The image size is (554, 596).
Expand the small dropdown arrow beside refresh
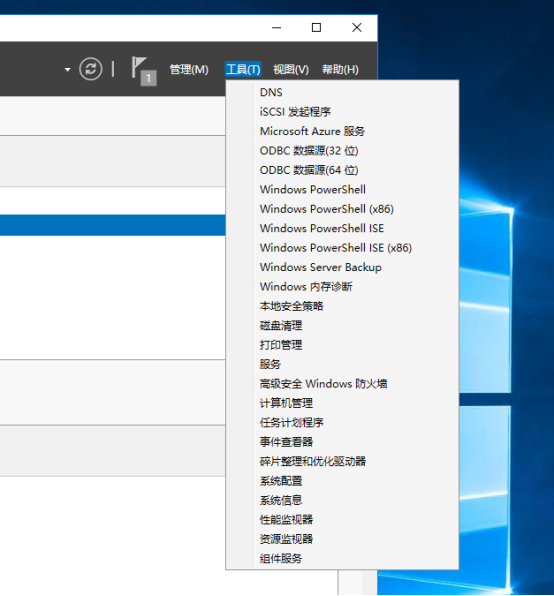coord(68,70)
